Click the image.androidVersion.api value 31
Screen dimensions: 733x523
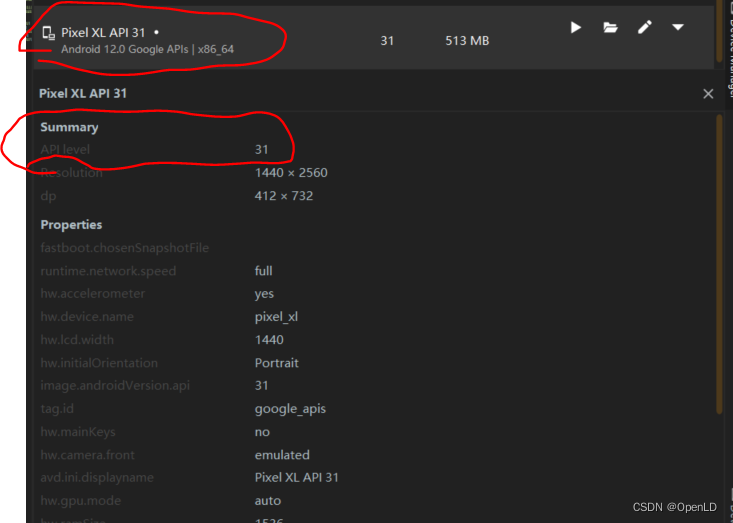point(261,386)
